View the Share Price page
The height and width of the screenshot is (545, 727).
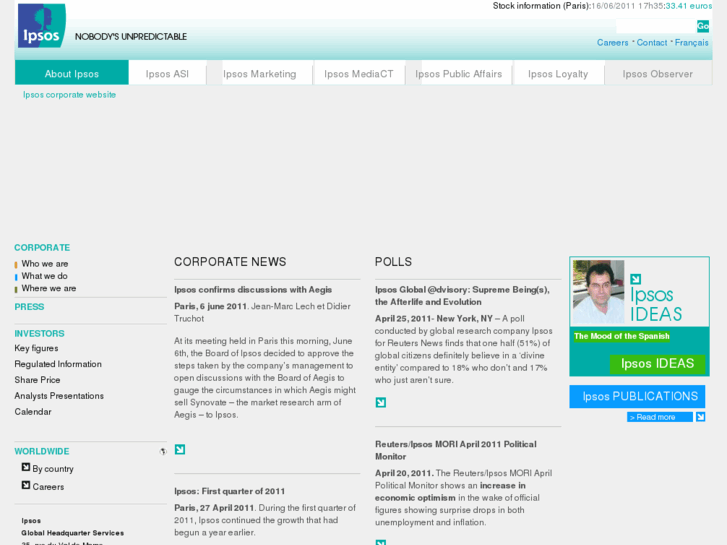[37, 380]
